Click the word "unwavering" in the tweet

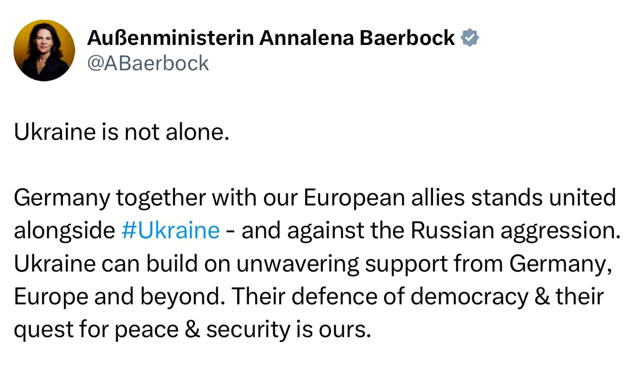click(298, 264)
